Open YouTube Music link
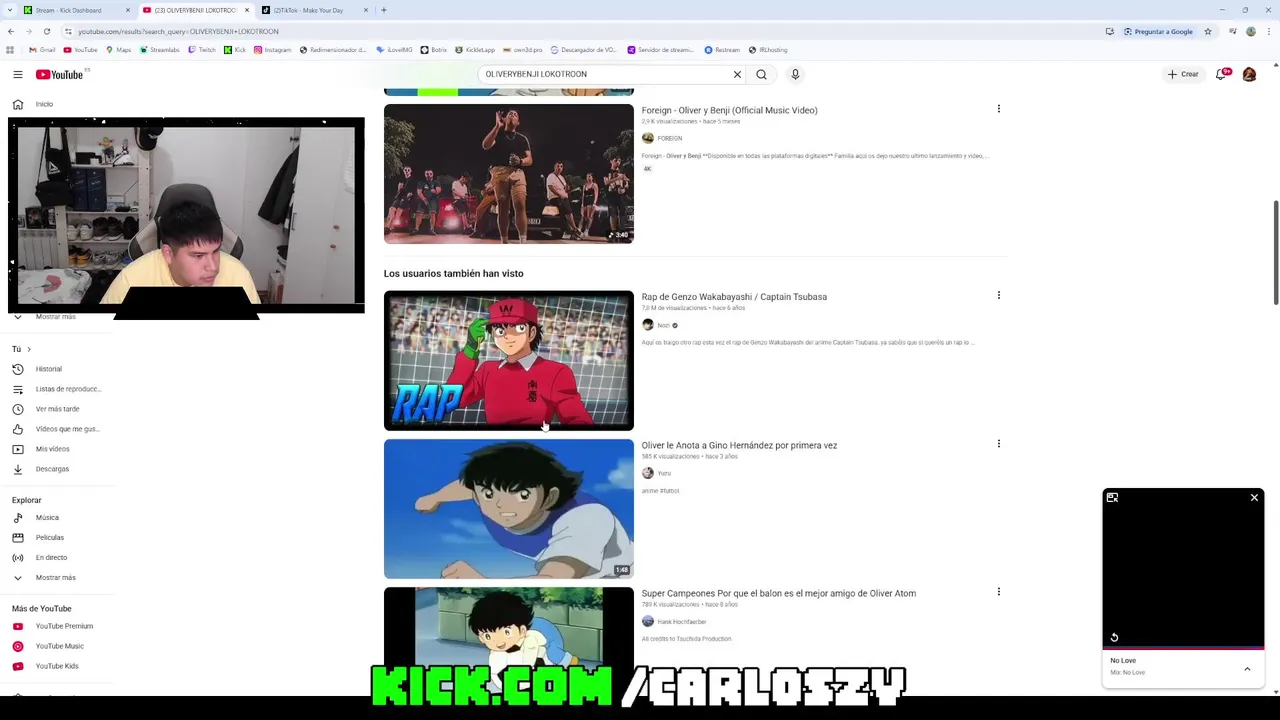 (57, 646)
